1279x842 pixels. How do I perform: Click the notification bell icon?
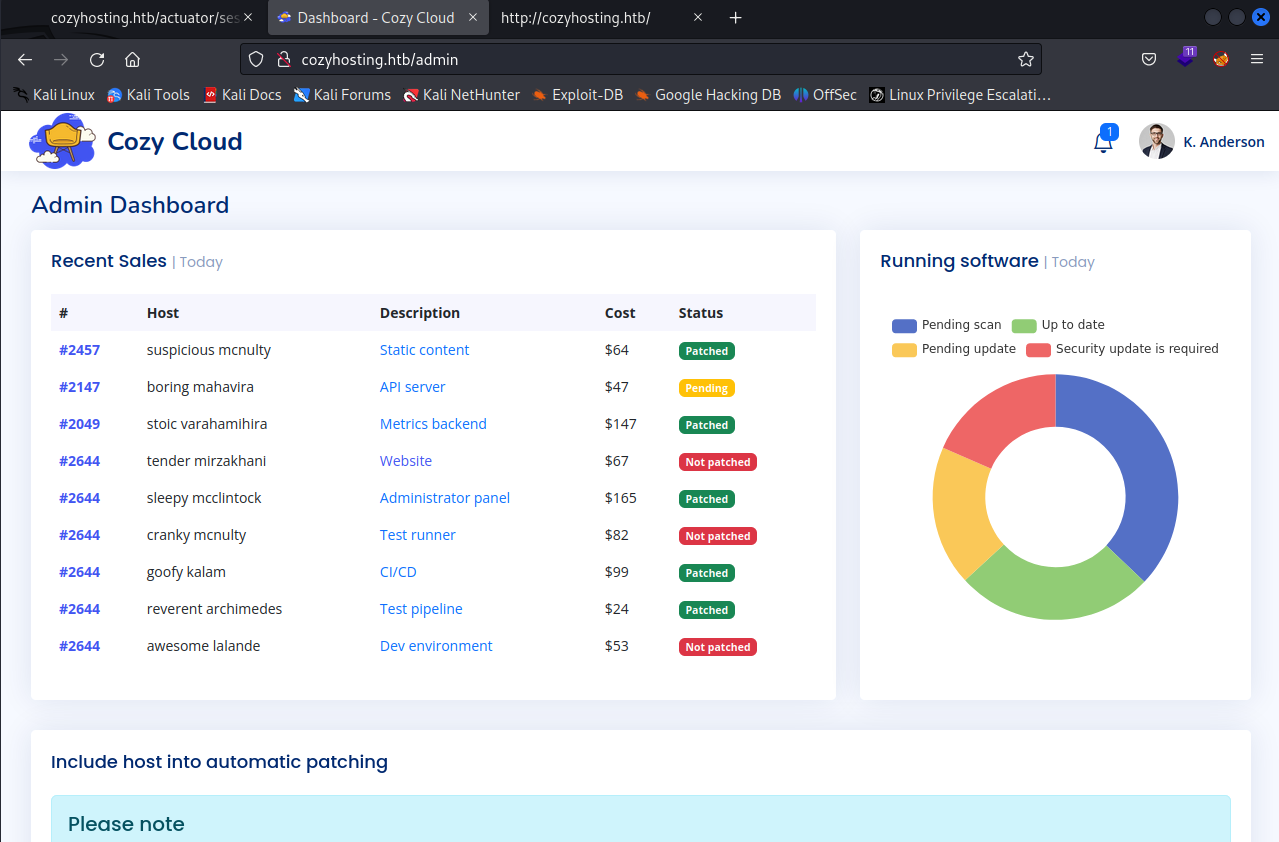tap(1103, 142)
